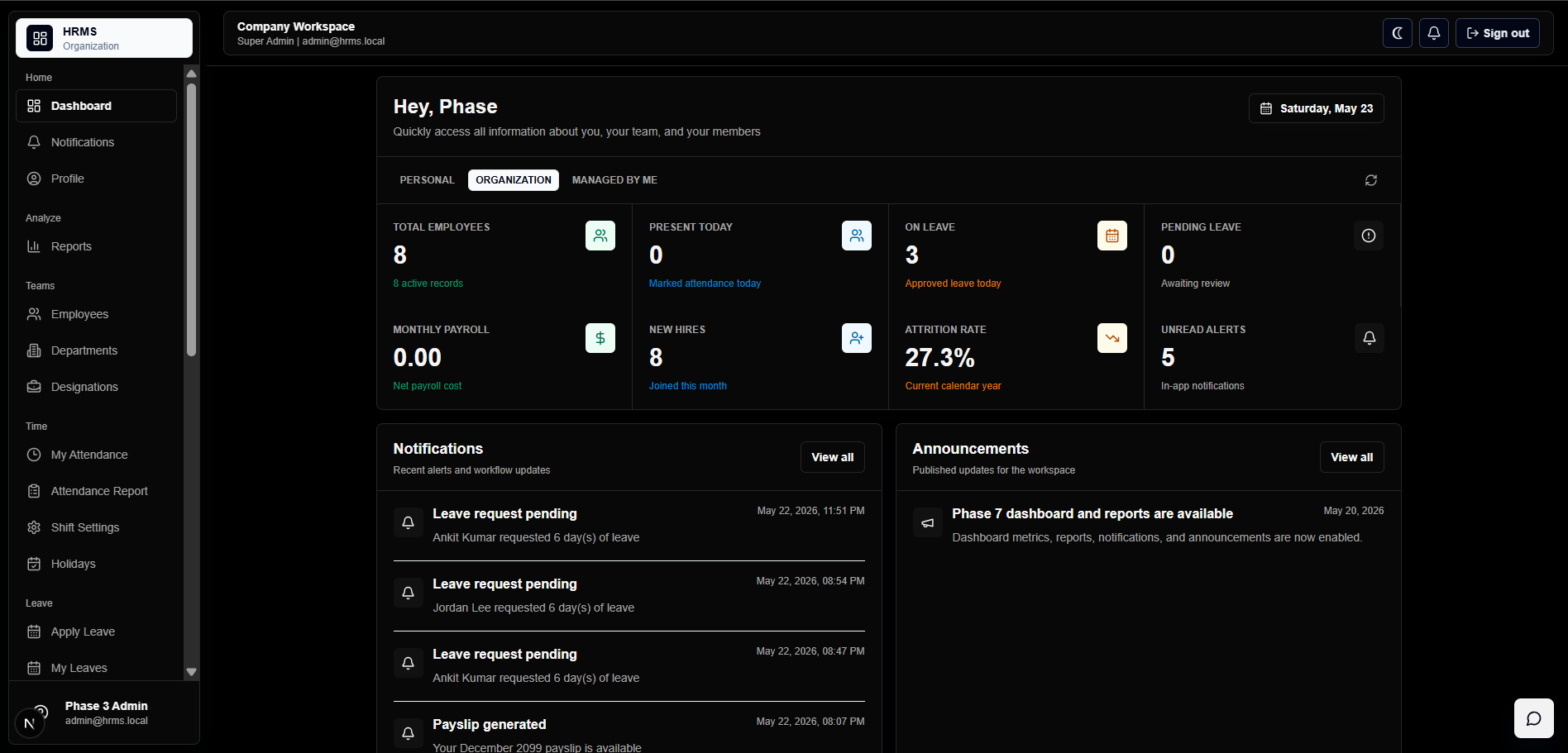Open Shift Settings page
Viewport: 1568px width, 753px height.
click(x=96, y=527)
